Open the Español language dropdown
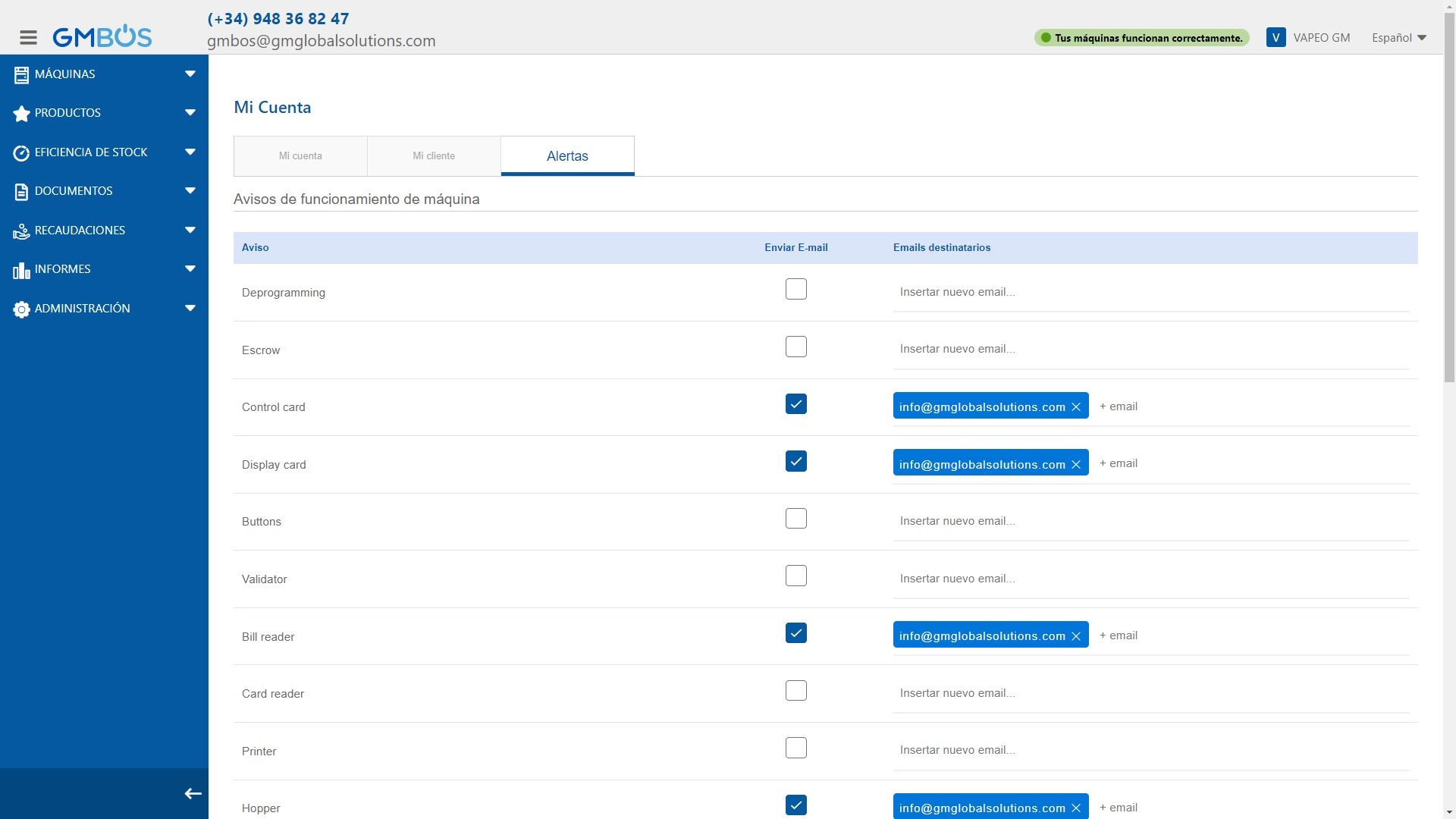Viewport: 1456px width, 819px height. click(x=1398, y=38)
